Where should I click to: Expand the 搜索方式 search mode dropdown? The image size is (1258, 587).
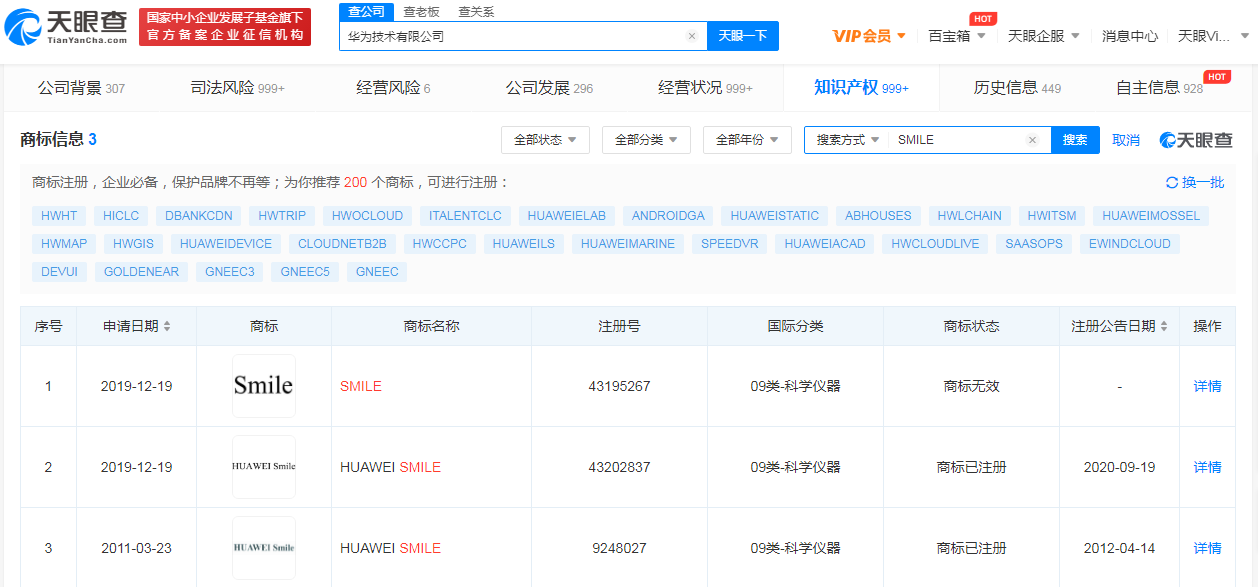click(848, 140)
